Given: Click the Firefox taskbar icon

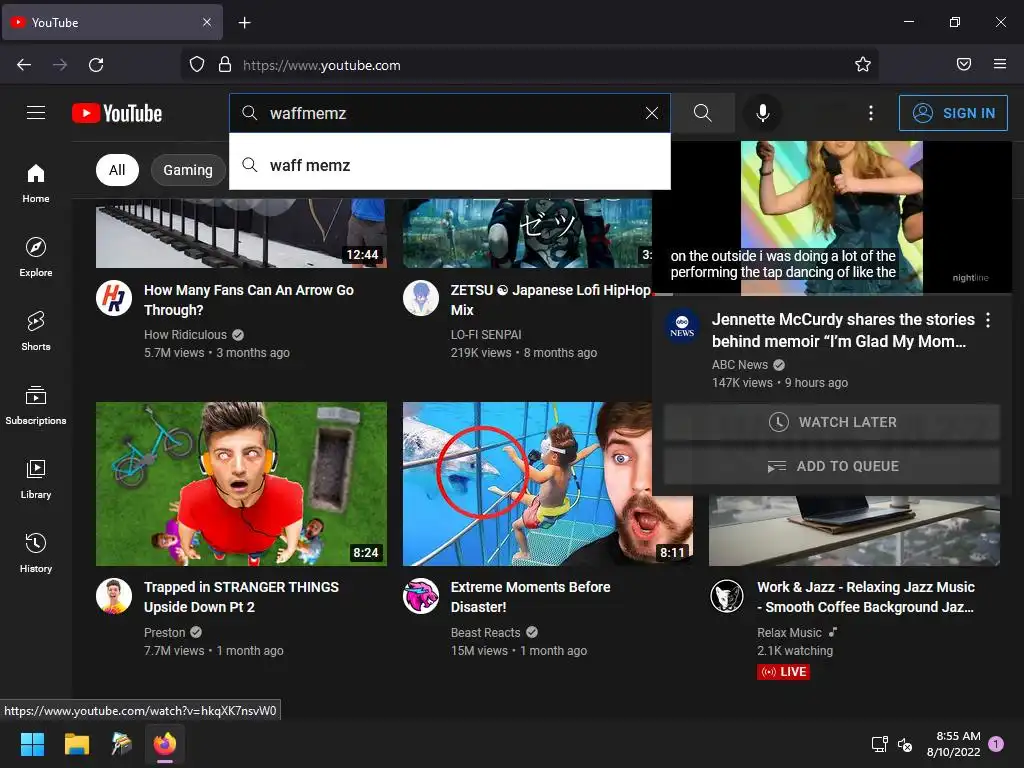Looking at the screenshot, I should coord(165,744).
